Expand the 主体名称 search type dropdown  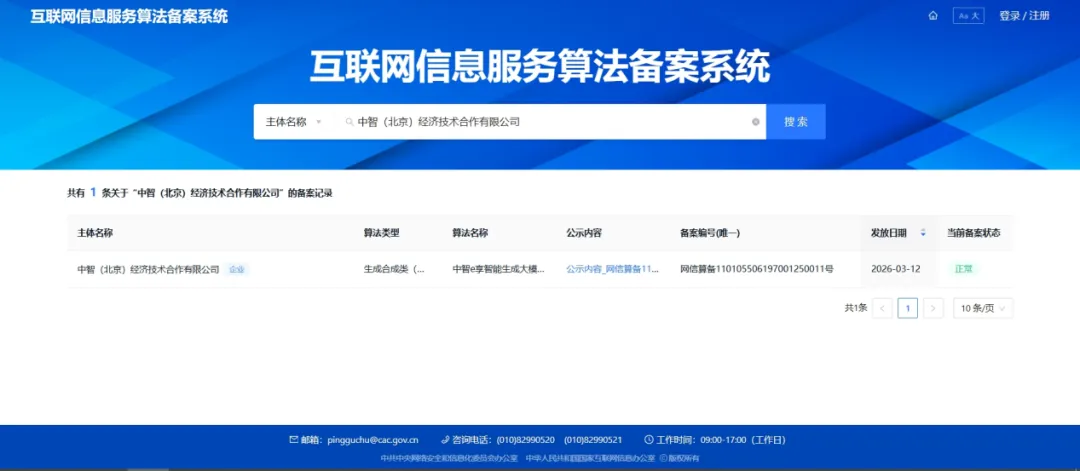[293, 122]
